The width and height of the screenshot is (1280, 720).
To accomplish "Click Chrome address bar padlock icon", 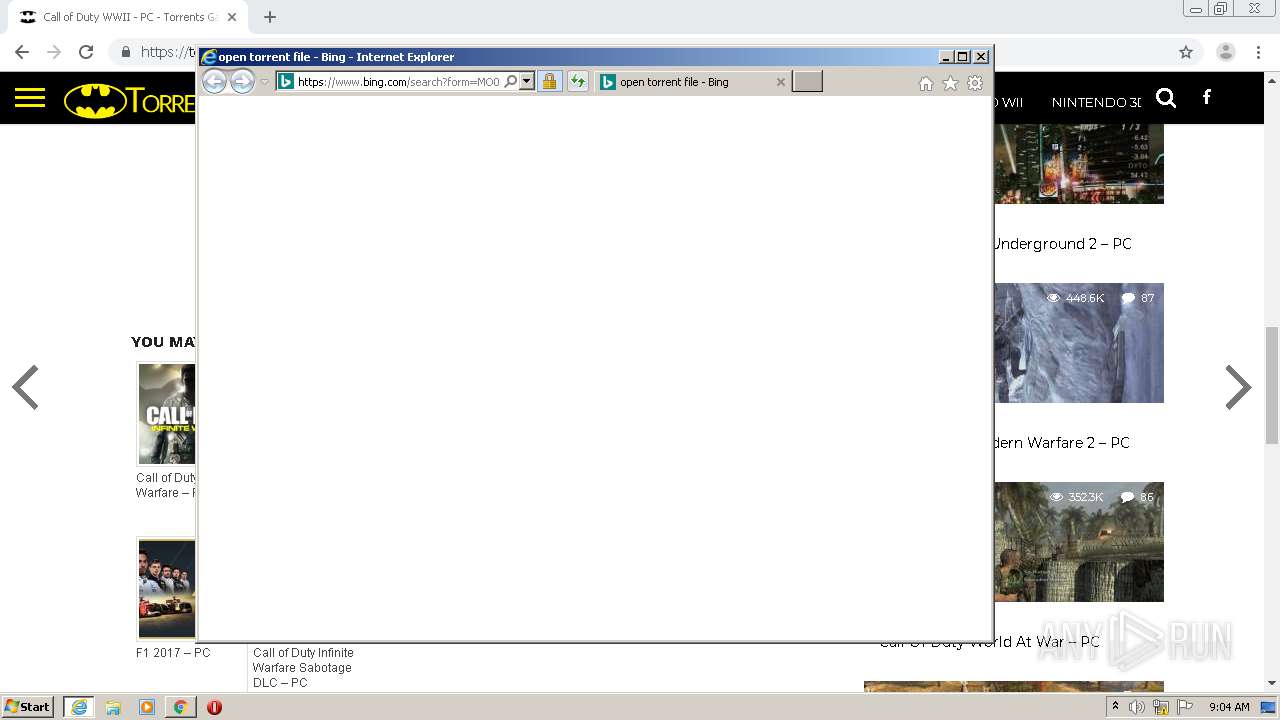I will (x=125, y=52).
